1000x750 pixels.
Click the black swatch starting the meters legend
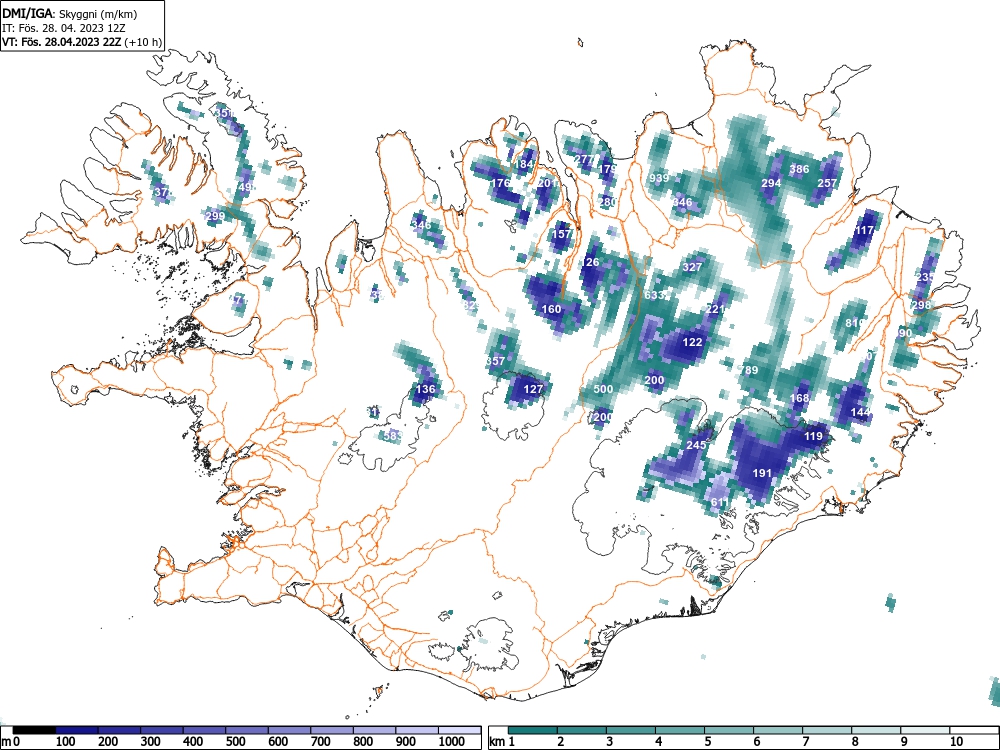coord(34,730)
